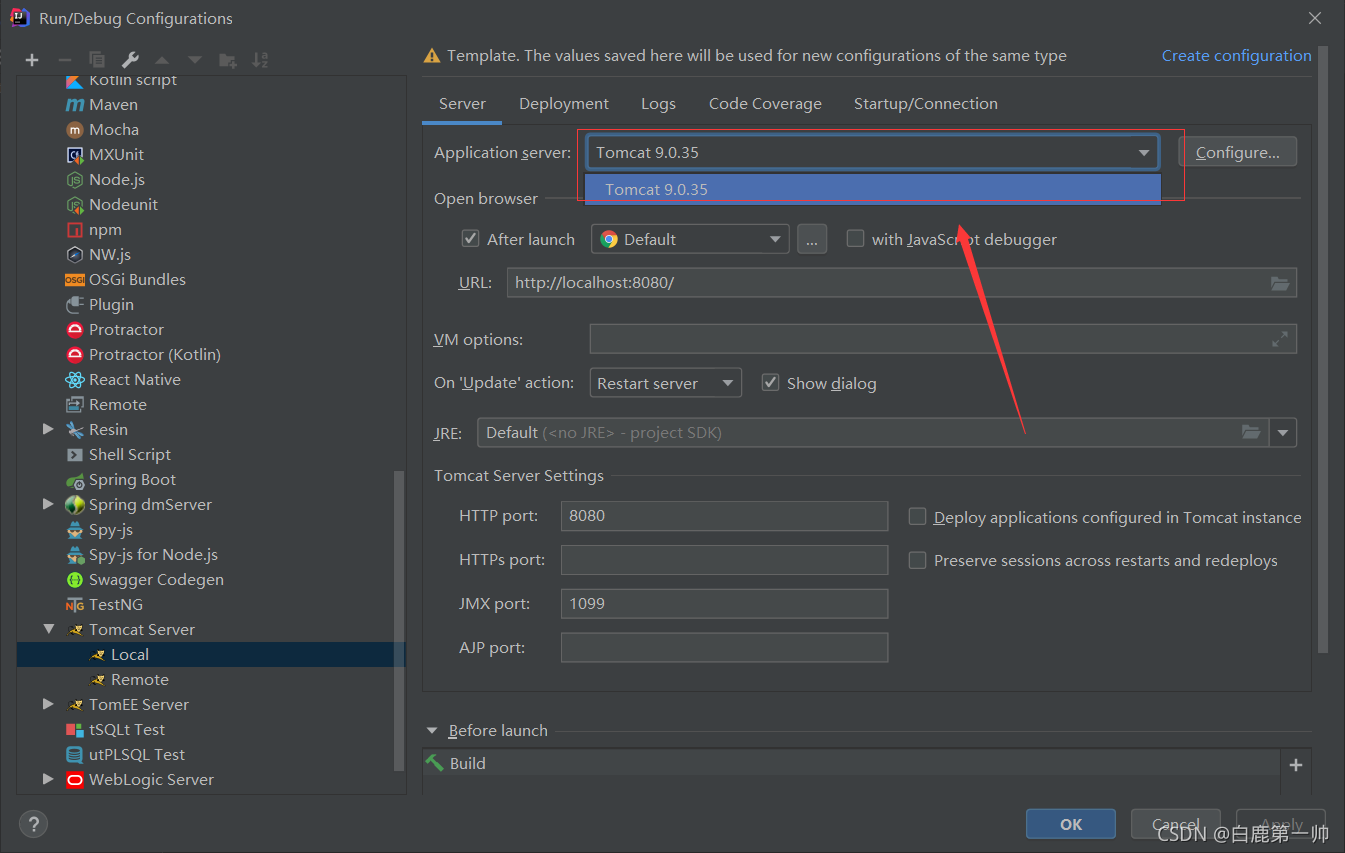The width and height of the screenshot is (1345, 853).
Task: Click the JRE browse folder icon
Action: point(1251,432)
